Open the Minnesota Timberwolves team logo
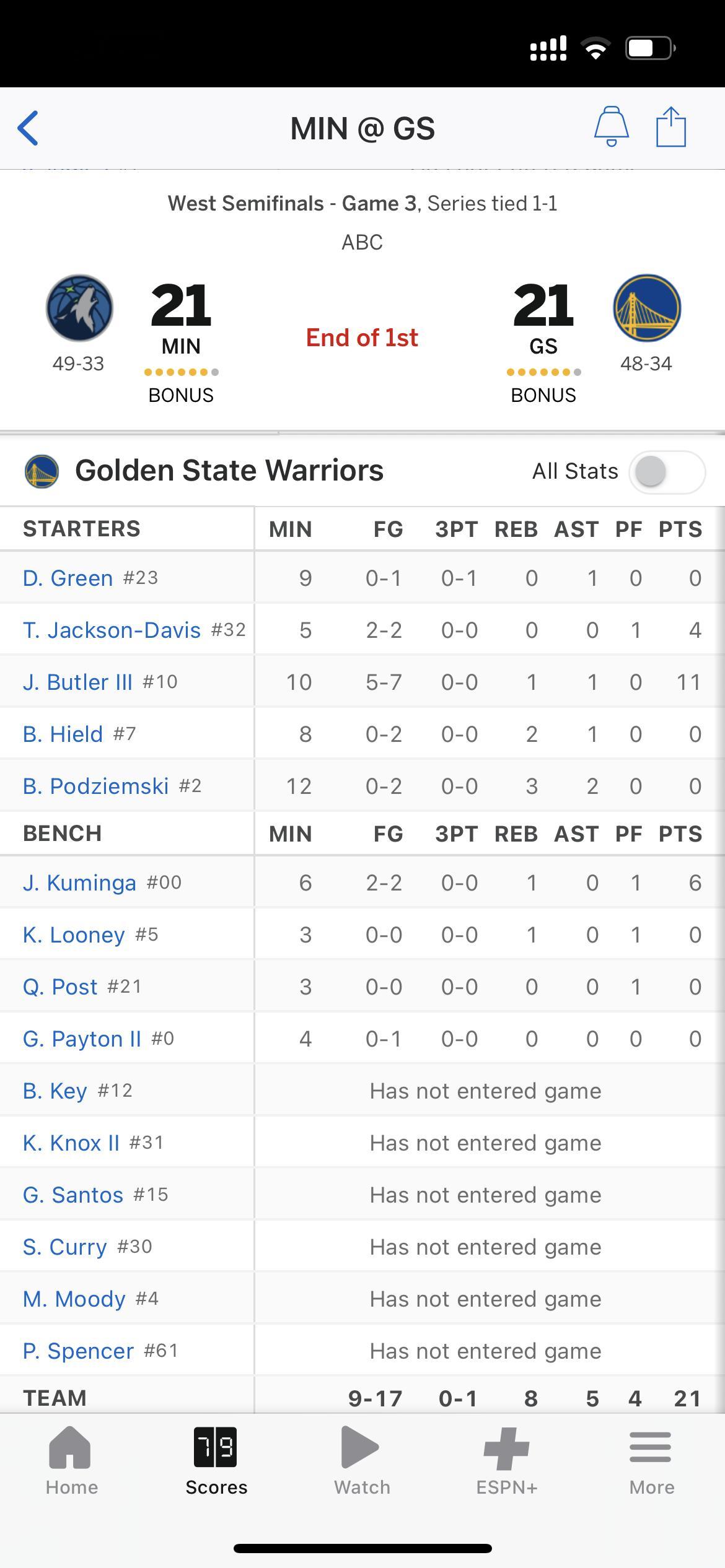 79,308
